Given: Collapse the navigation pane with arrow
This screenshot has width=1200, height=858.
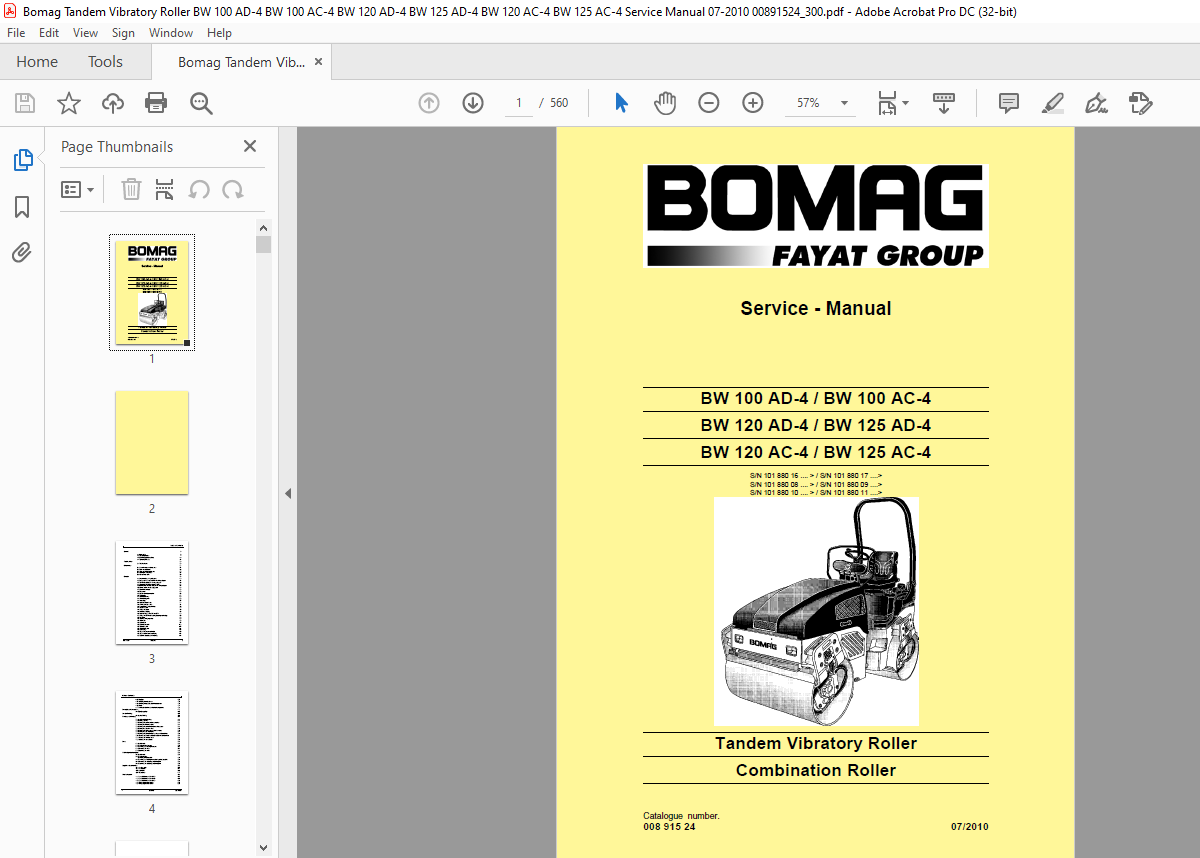Looking at the screenshot, I should coord(288,493).
